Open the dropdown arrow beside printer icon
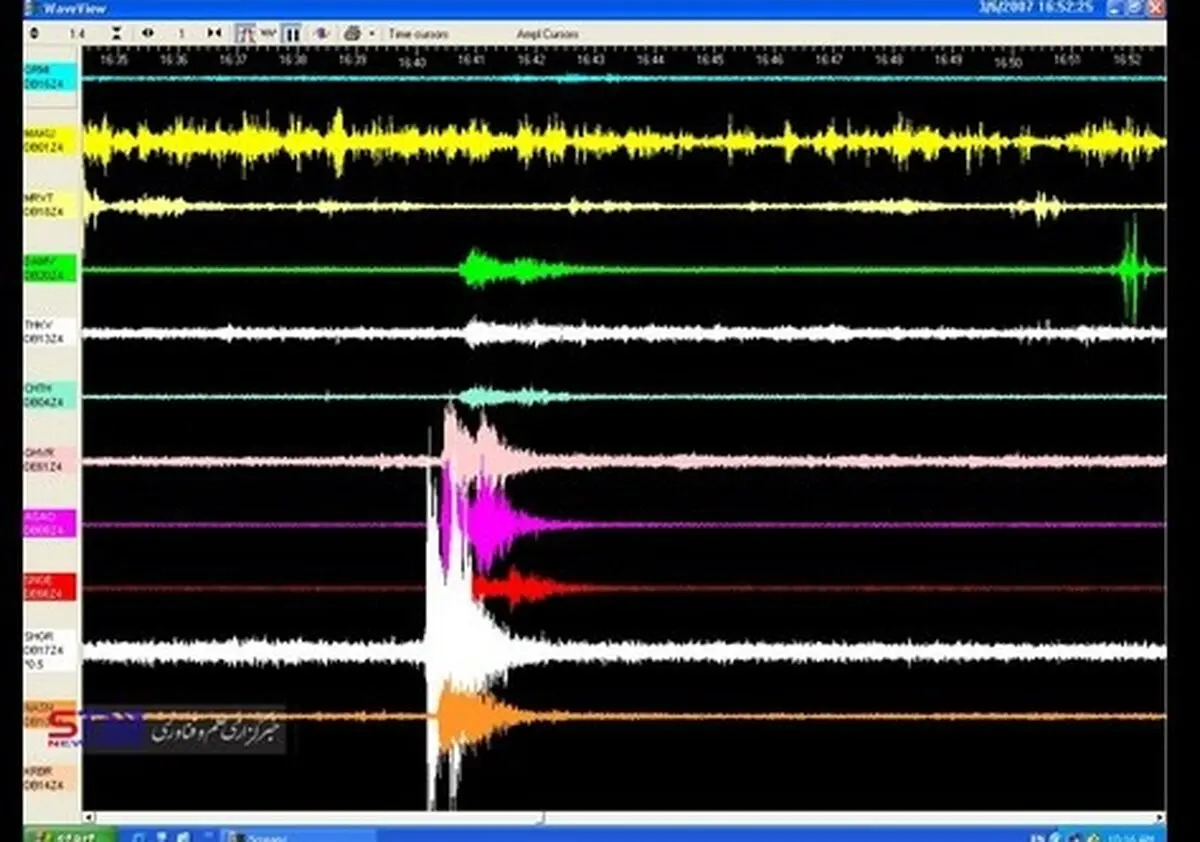1200x842 pixels. pyautogui.click(x=371, y=33)
